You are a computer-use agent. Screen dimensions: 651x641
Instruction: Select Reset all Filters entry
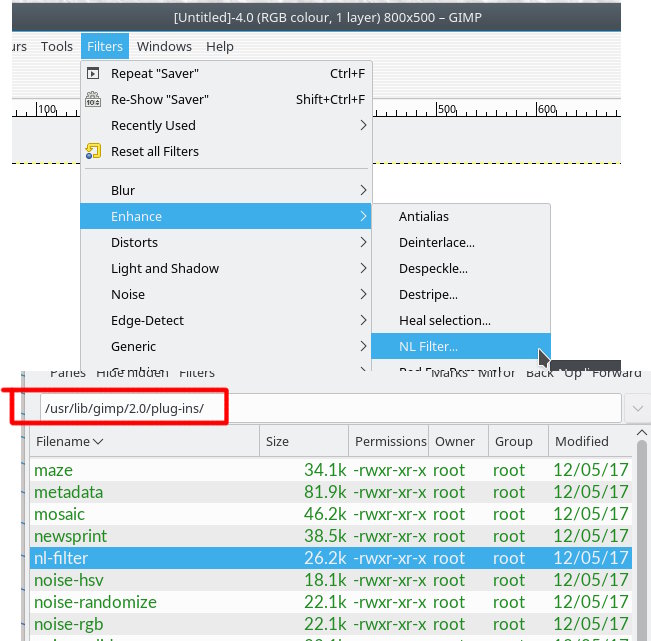point(226,152)
